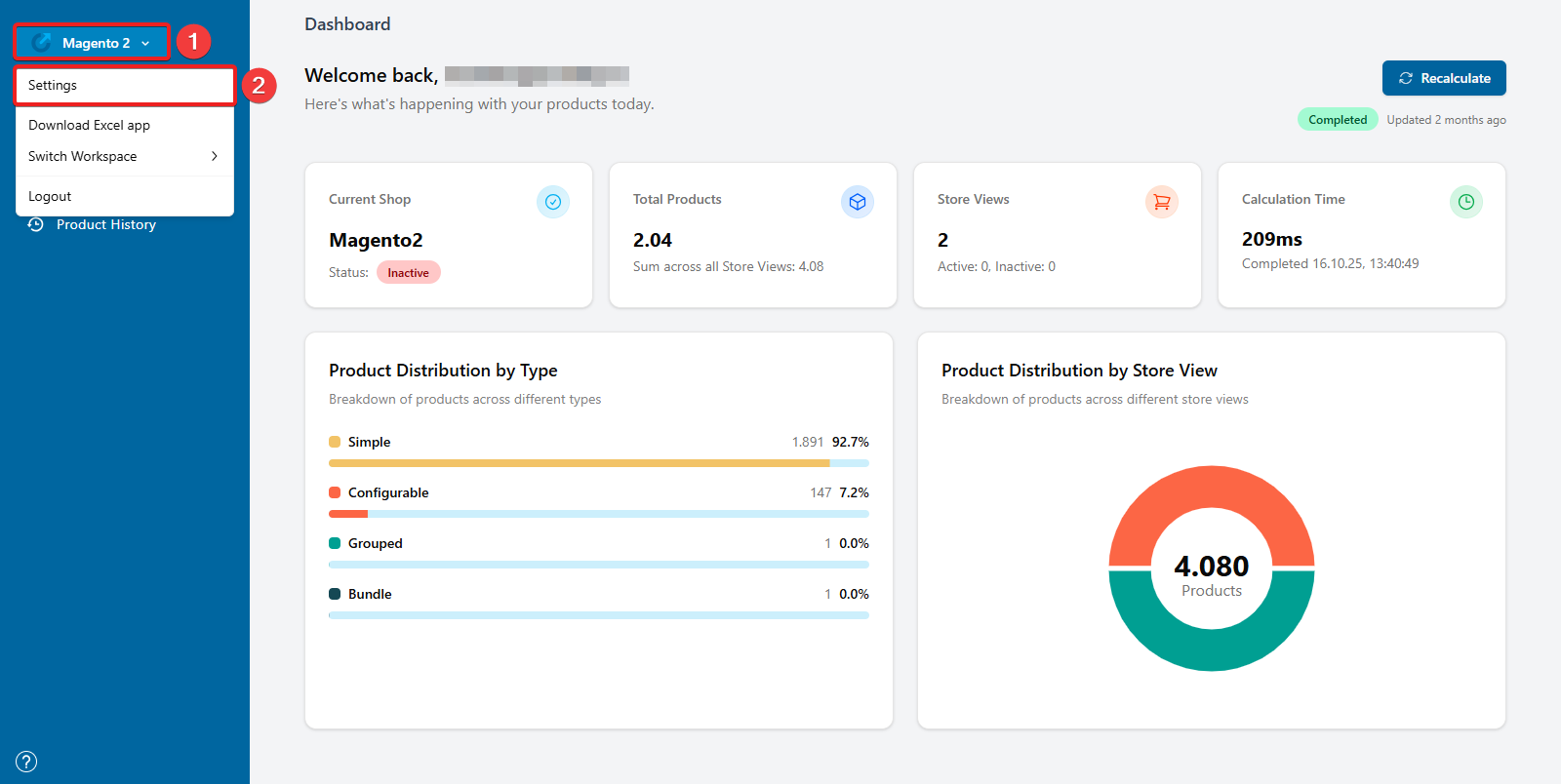Click the refresh icon in Recalculate button
Viewport: 1561px width, 784px height.
pyautogui.click(x=1406, y=78)
